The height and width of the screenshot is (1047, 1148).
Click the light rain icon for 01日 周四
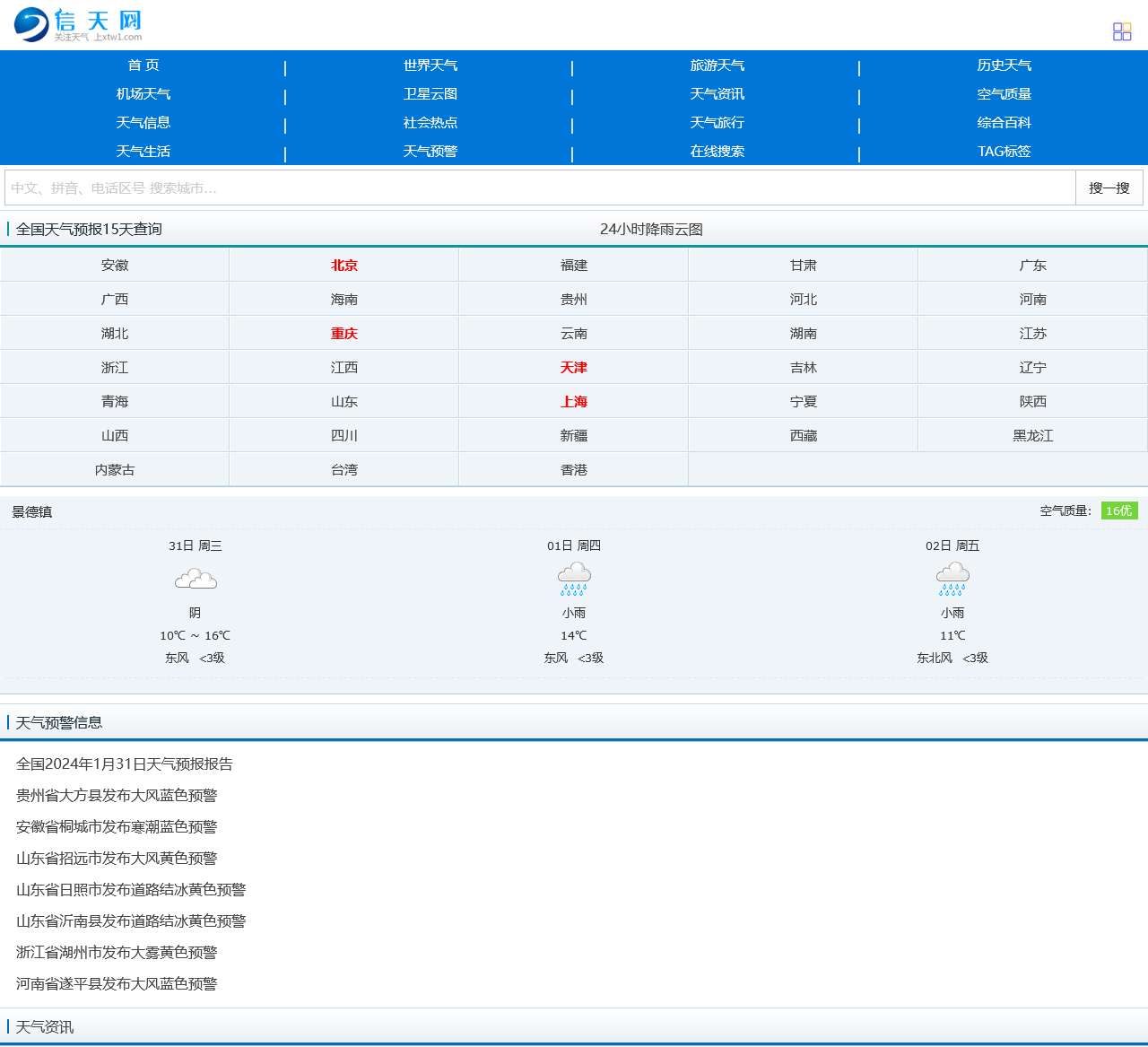tap(574, 579)
